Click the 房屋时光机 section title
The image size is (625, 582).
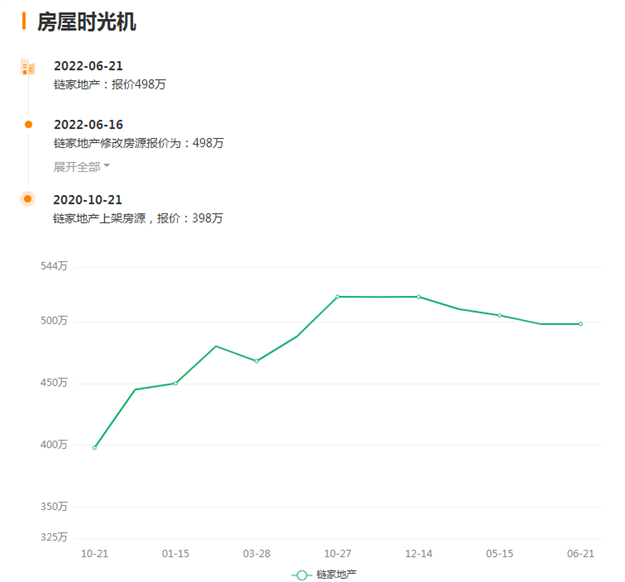86,22
